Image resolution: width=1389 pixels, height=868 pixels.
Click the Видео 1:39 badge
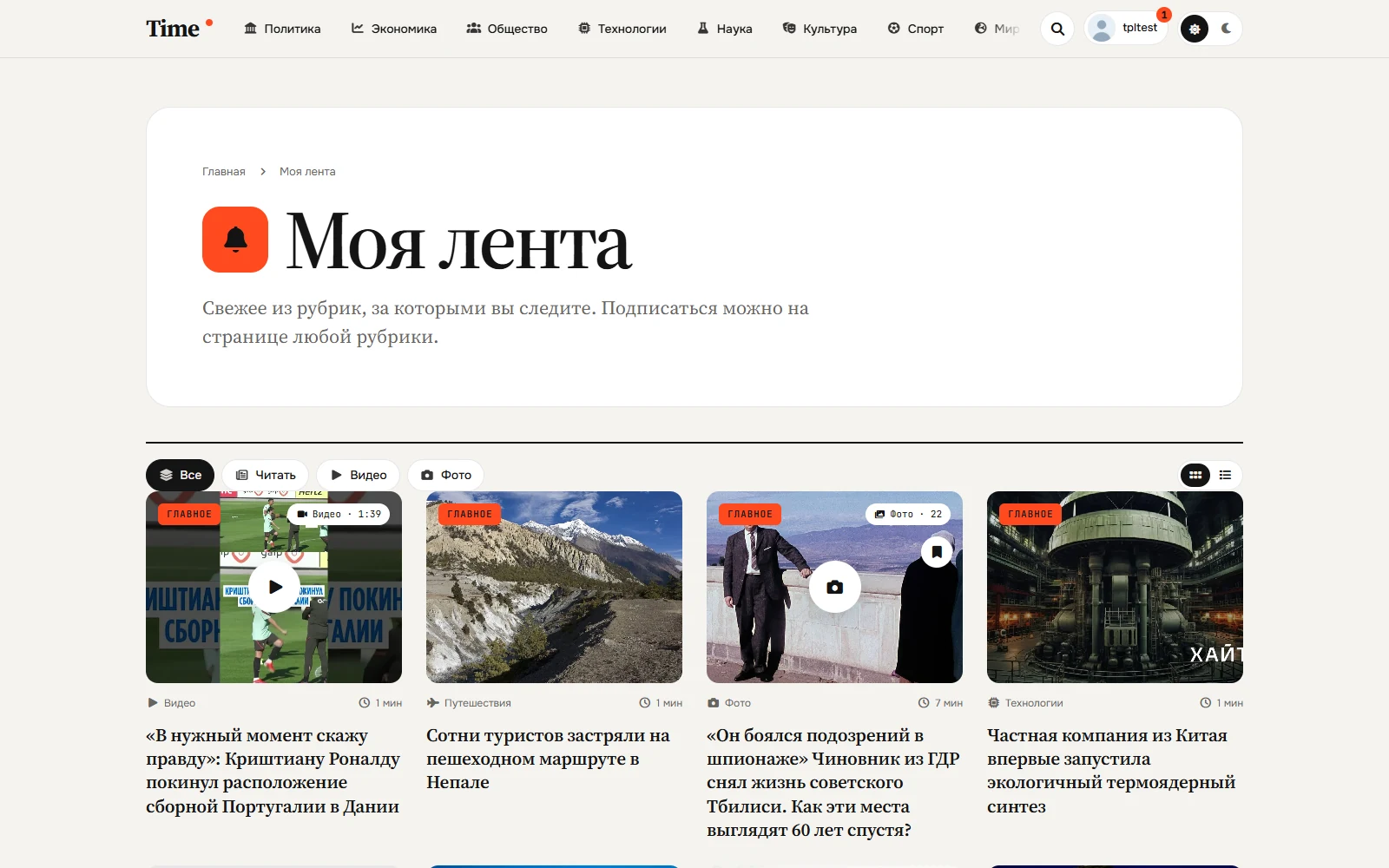(339, 514)
